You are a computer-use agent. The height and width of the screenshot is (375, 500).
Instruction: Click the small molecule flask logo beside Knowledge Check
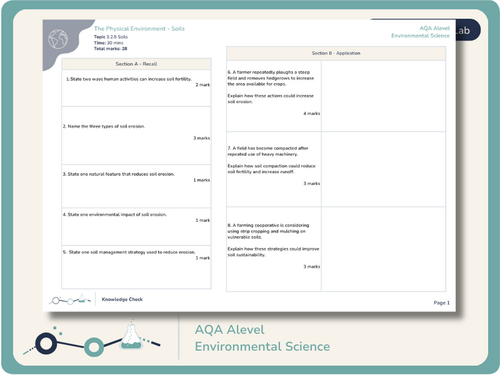70,299
